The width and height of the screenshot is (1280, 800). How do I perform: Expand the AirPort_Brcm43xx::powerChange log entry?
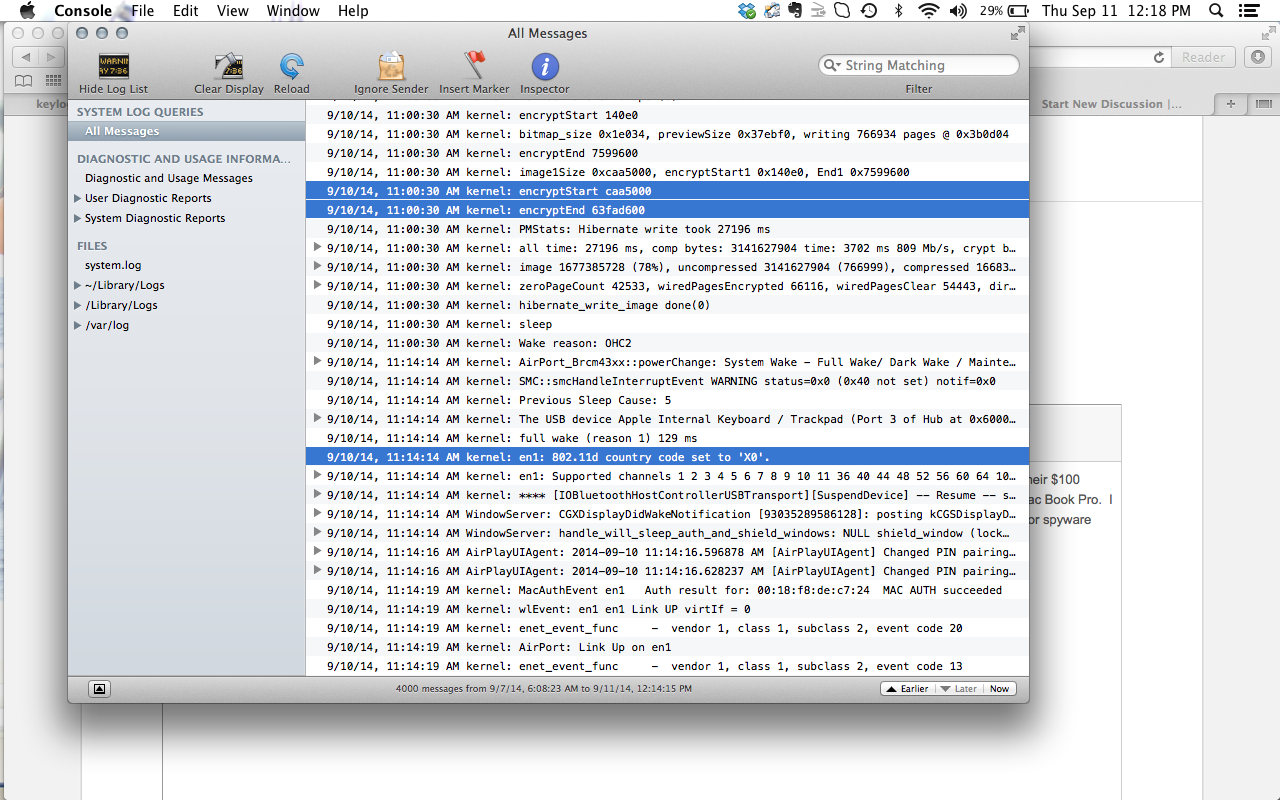pyautogui.click(x=318, y=361)
